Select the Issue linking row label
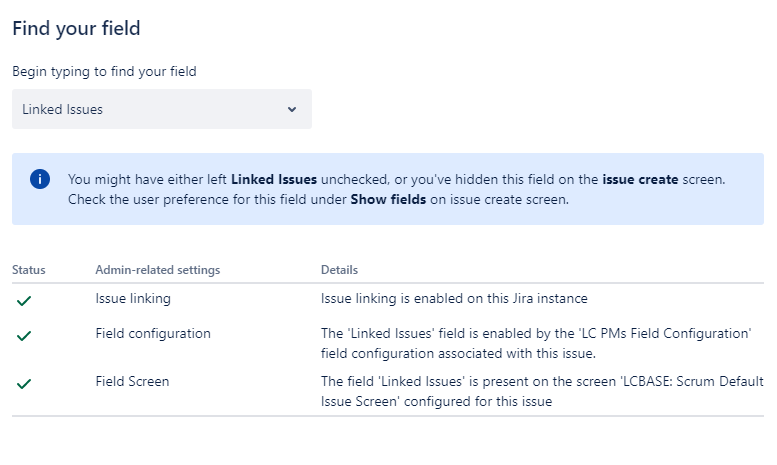 (x=133, y=298)
